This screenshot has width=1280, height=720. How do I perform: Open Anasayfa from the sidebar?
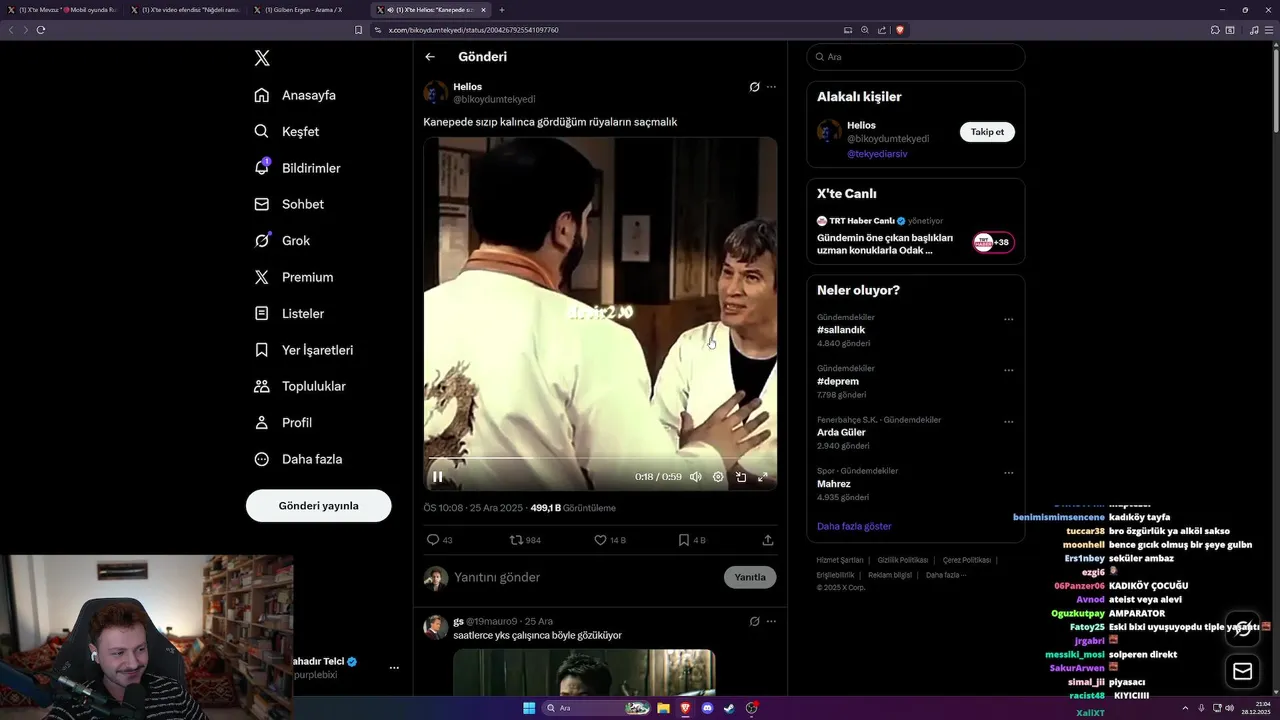click(295, 95)
